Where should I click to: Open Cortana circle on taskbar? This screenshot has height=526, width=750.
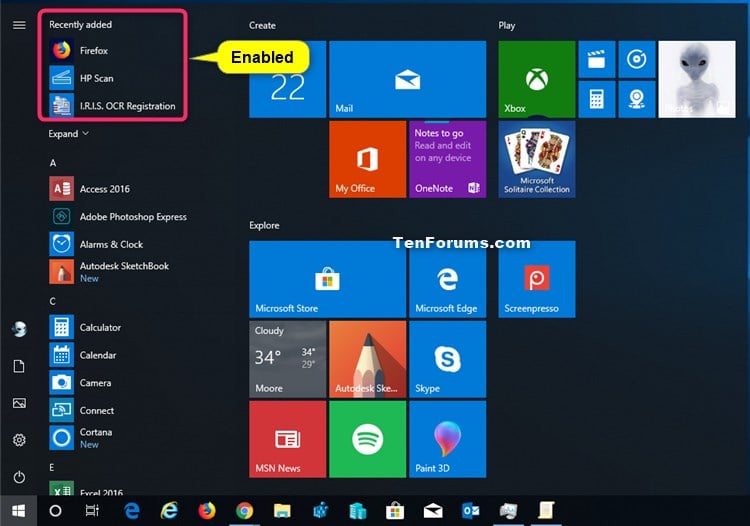(55, 511)
